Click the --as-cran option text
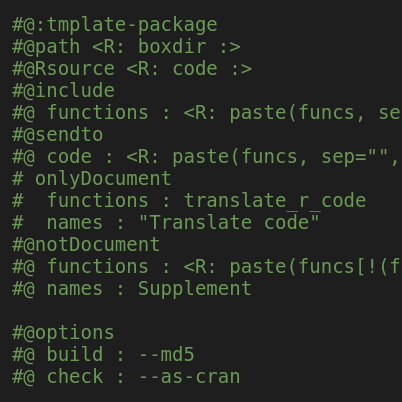Viewport: 402px width, 402px height. click(x=190, y=377)
